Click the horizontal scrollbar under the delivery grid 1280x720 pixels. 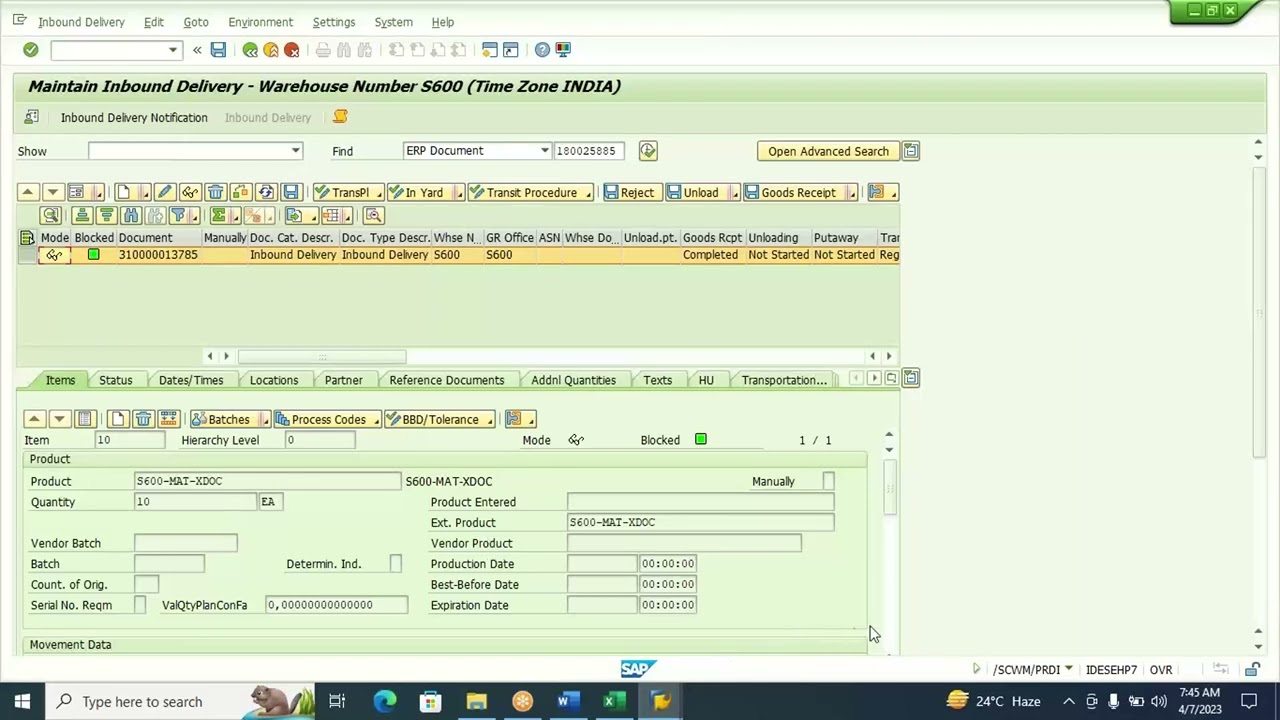coord(322,356)
